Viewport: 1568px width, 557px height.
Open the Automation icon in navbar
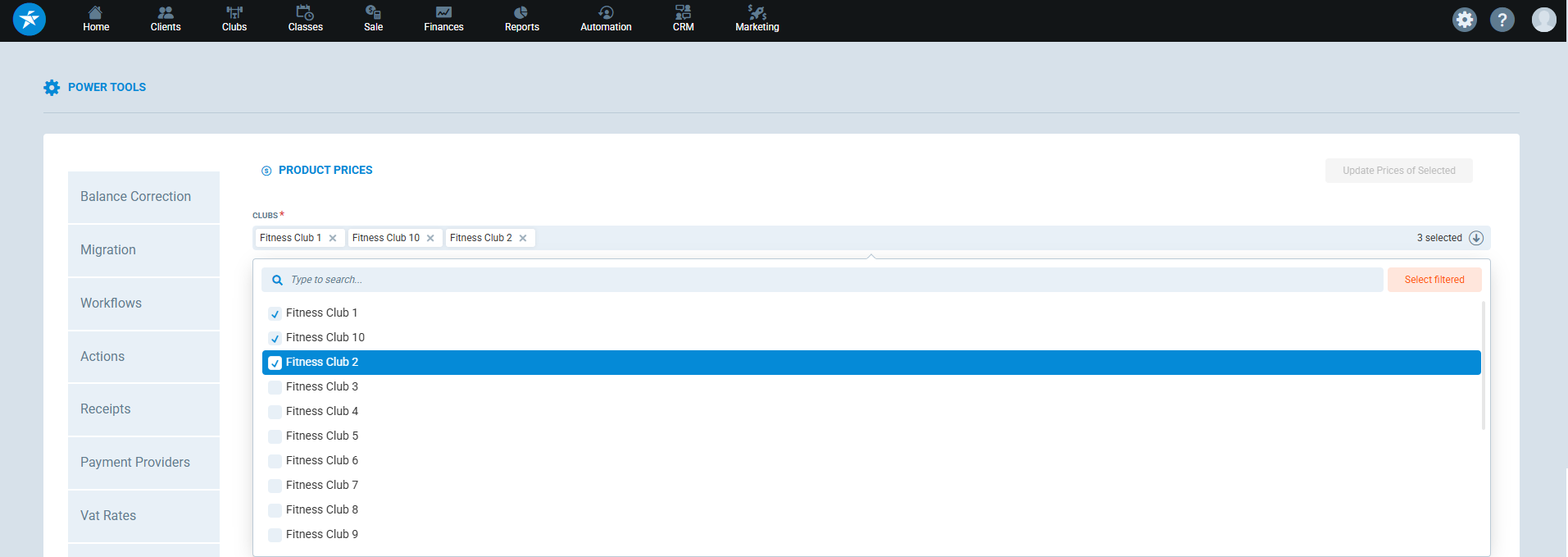[x=606, y=13]
